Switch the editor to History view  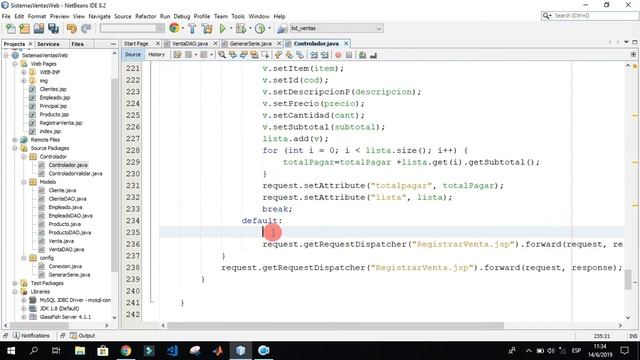click(x=156, y=54)
